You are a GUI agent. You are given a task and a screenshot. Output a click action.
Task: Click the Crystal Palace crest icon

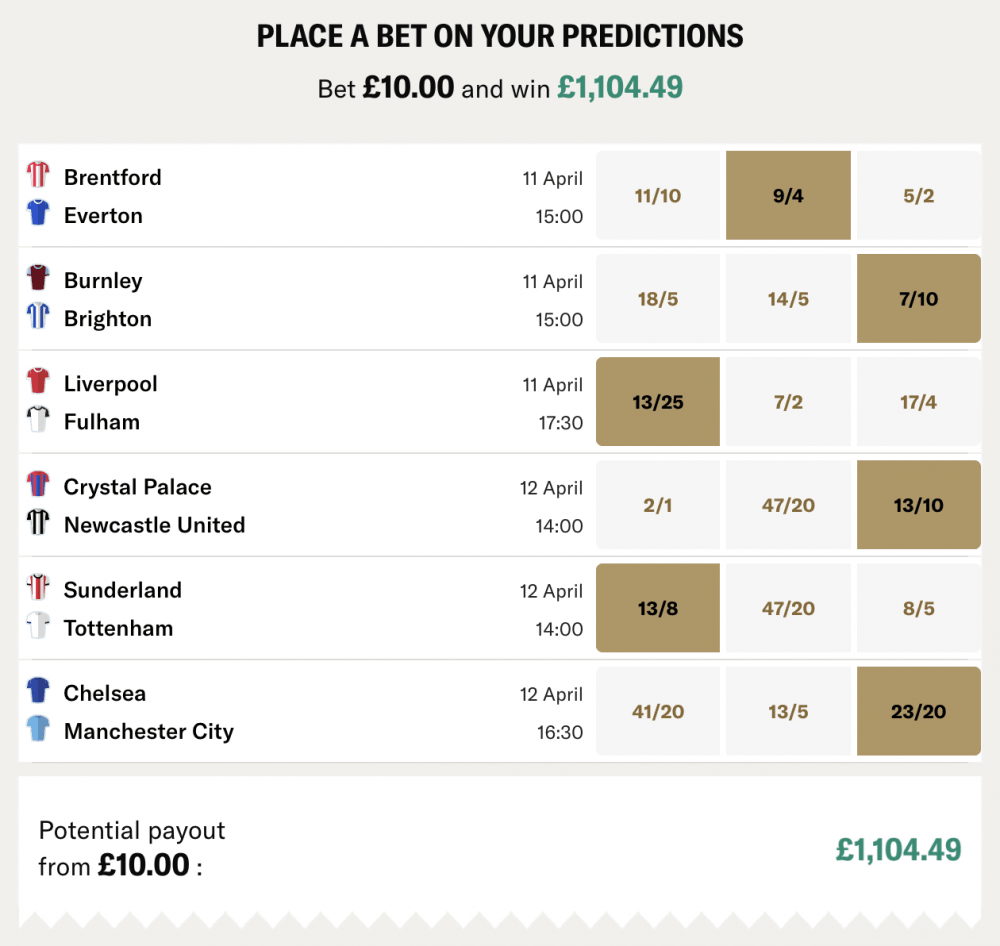pyautogui.click(x=39, y=485)
